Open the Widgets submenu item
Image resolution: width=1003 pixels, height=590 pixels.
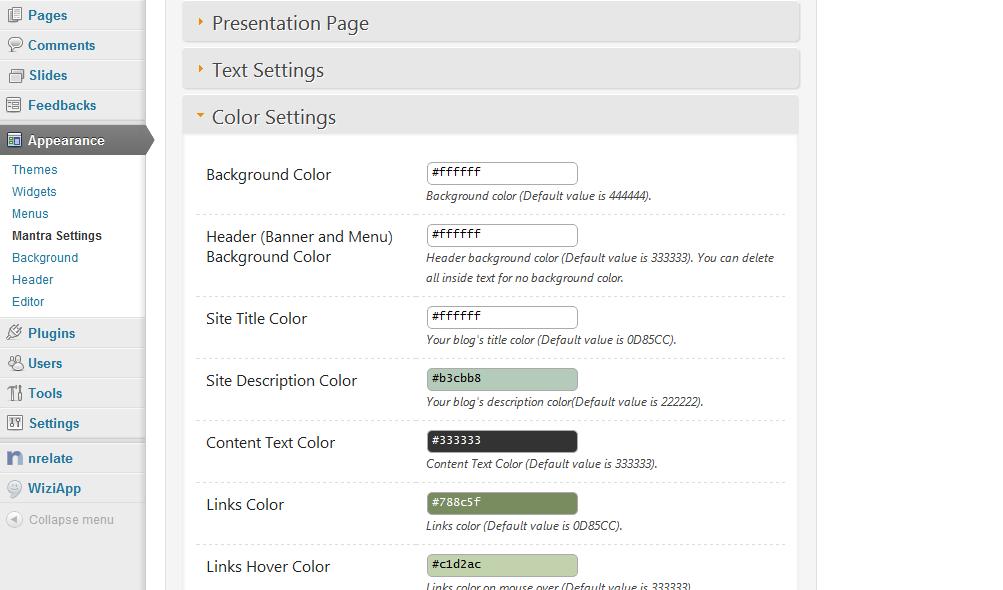pyautogui.click(x=34, y=192)
